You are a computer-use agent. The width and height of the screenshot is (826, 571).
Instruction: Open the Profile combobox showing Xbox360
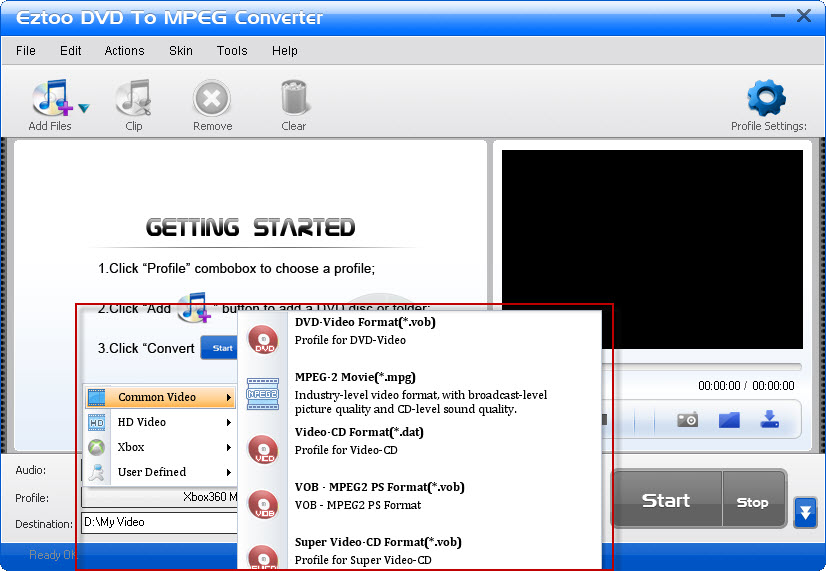(x=160, y=497)
